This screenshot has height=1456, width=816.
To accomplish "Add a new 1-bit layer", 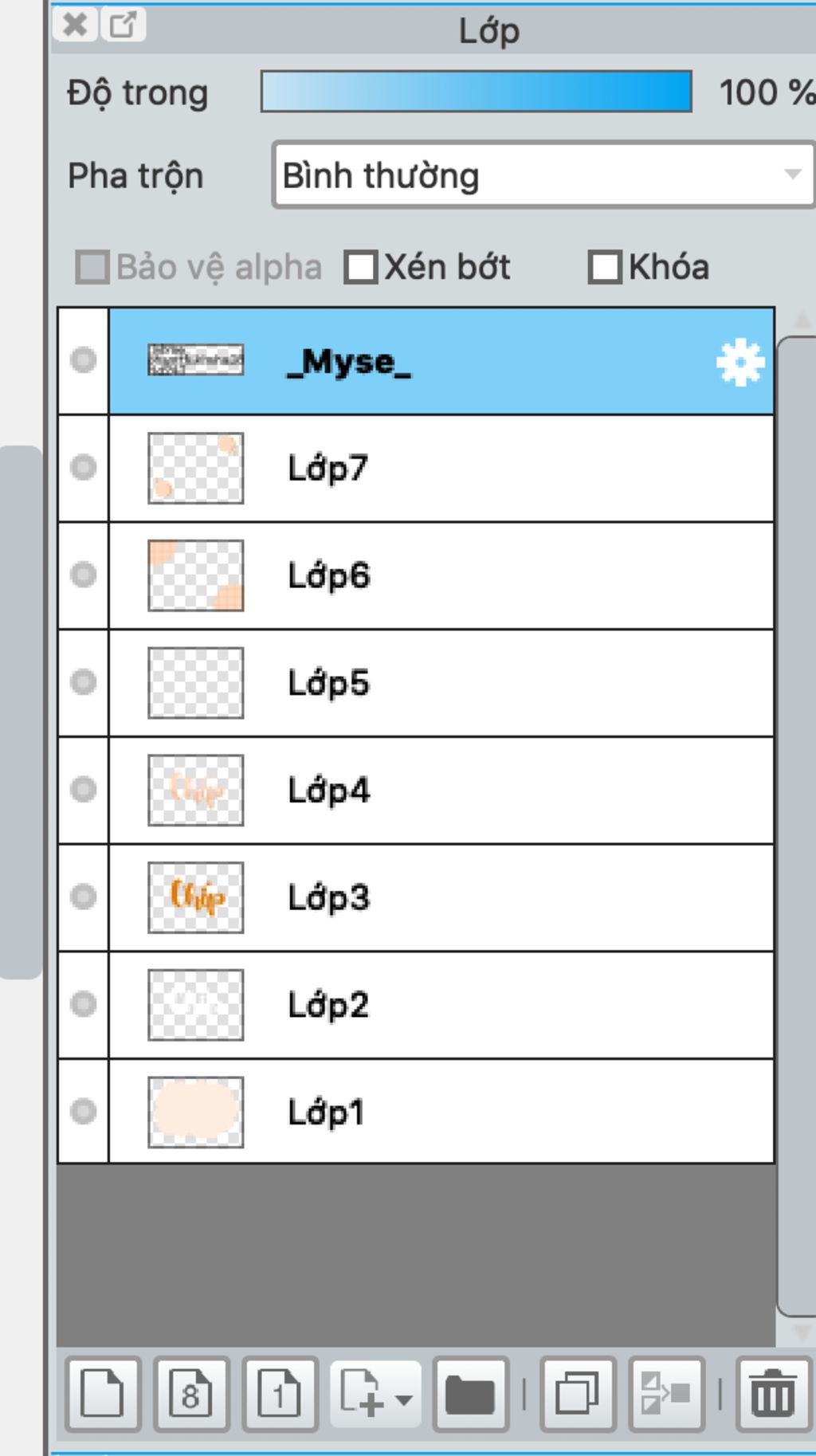I will click(x=280, y=1394).
